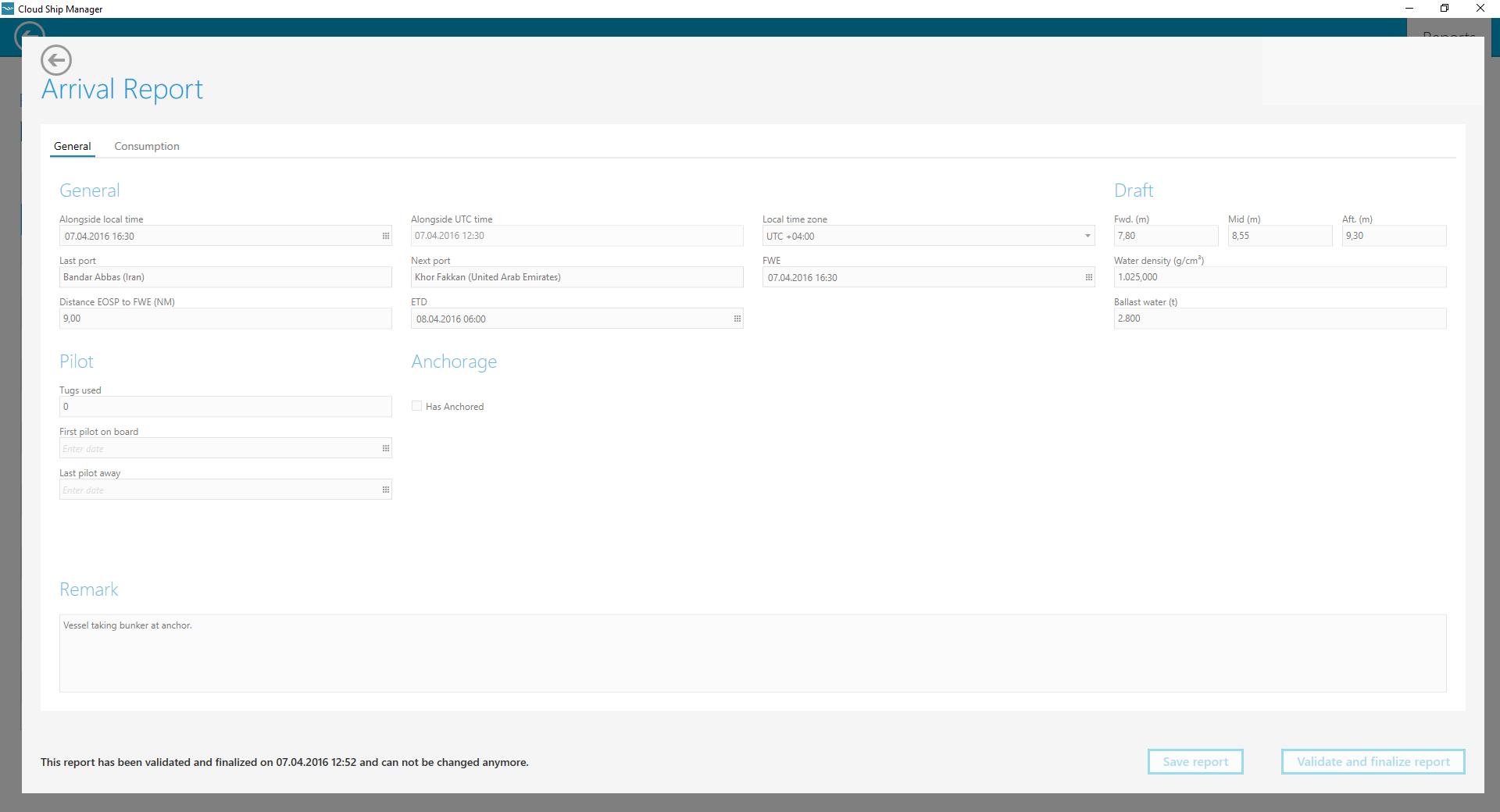The image size is (1500, 812).
Task: Open the FWE date picker icon
Action: pyautogui.click(x=1088, y=277)
